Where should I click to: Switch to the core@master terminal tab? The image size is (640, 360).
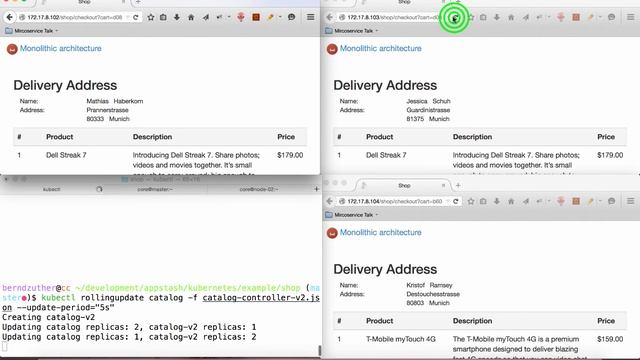(x=155, y=189)
